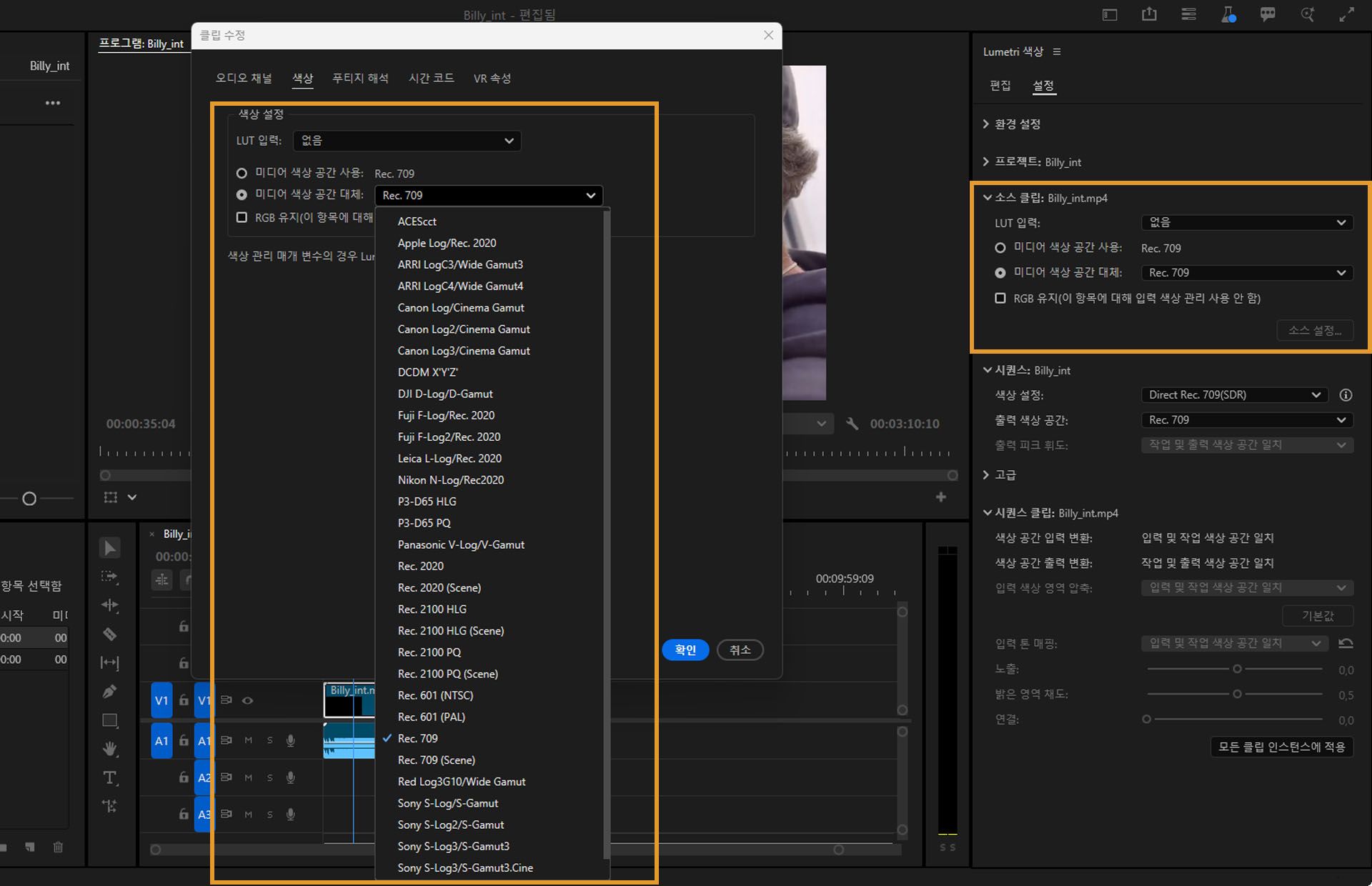The height and width of the screenshot is (886, 1372).
Task: Click the 노출 slider handle
Action: tap(1237, 669)
